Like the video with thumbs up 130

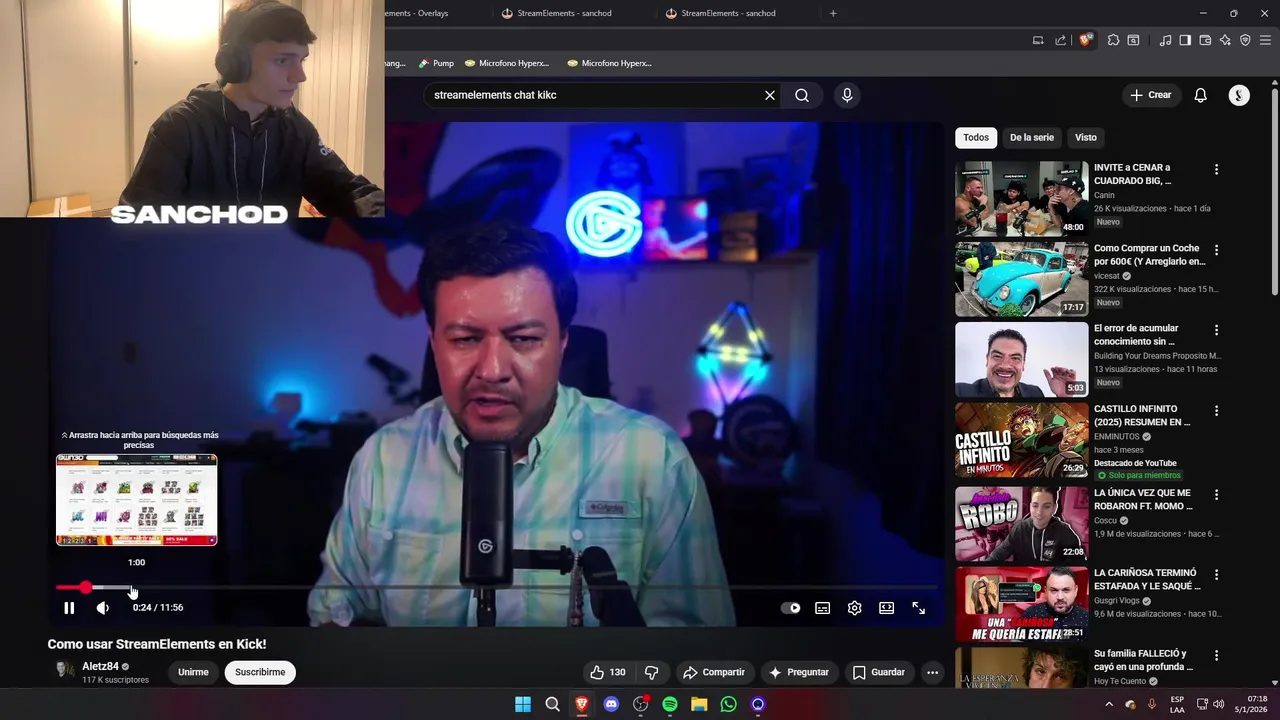point(608,672)
